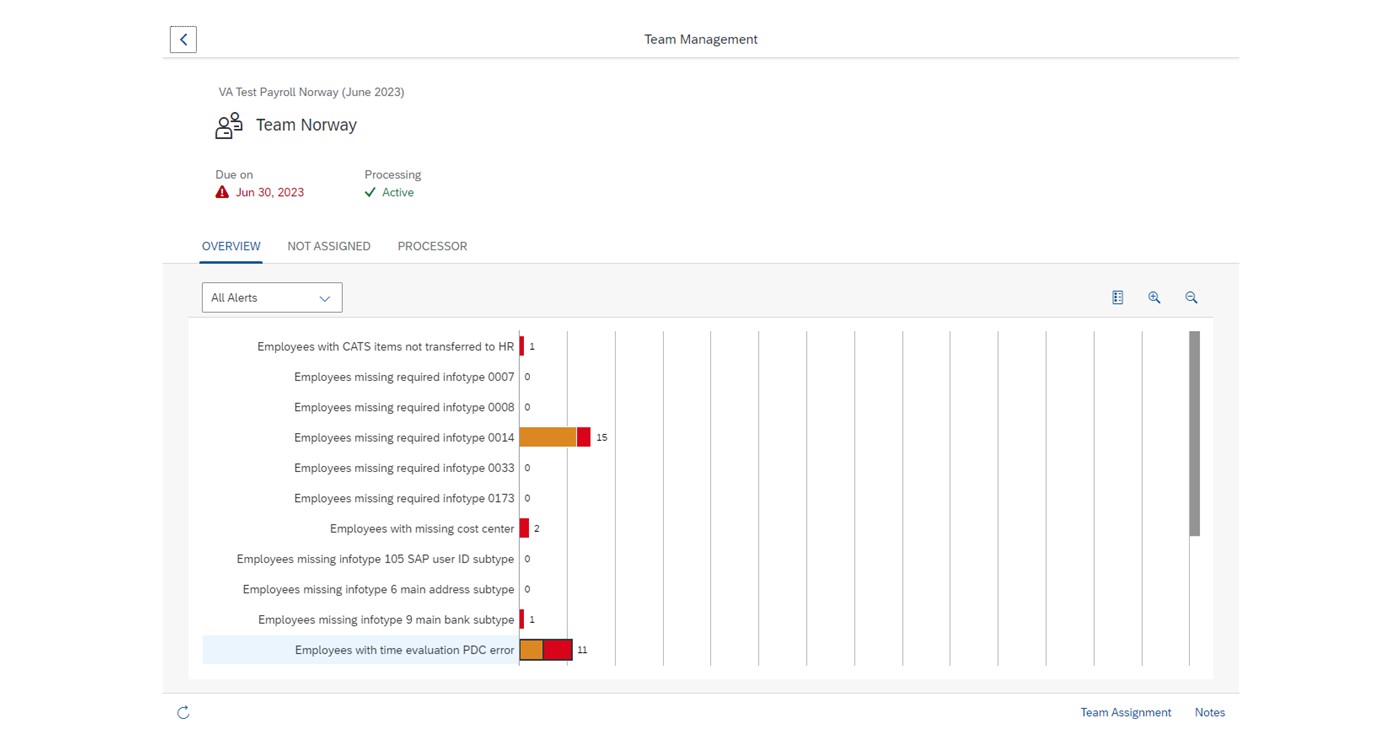
Task: Open the Processor tab
Action: pos(432,246)
